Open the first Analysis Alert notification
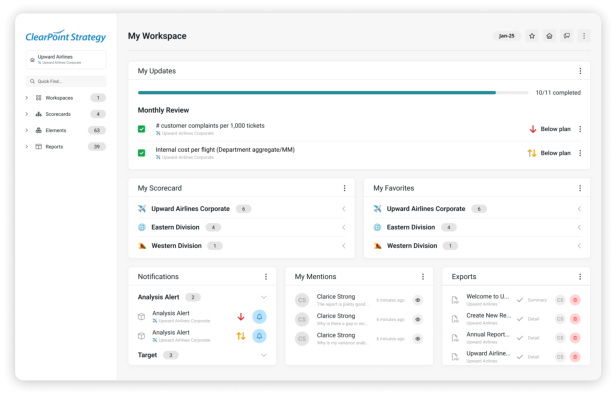616x396 pixels. 171,313
